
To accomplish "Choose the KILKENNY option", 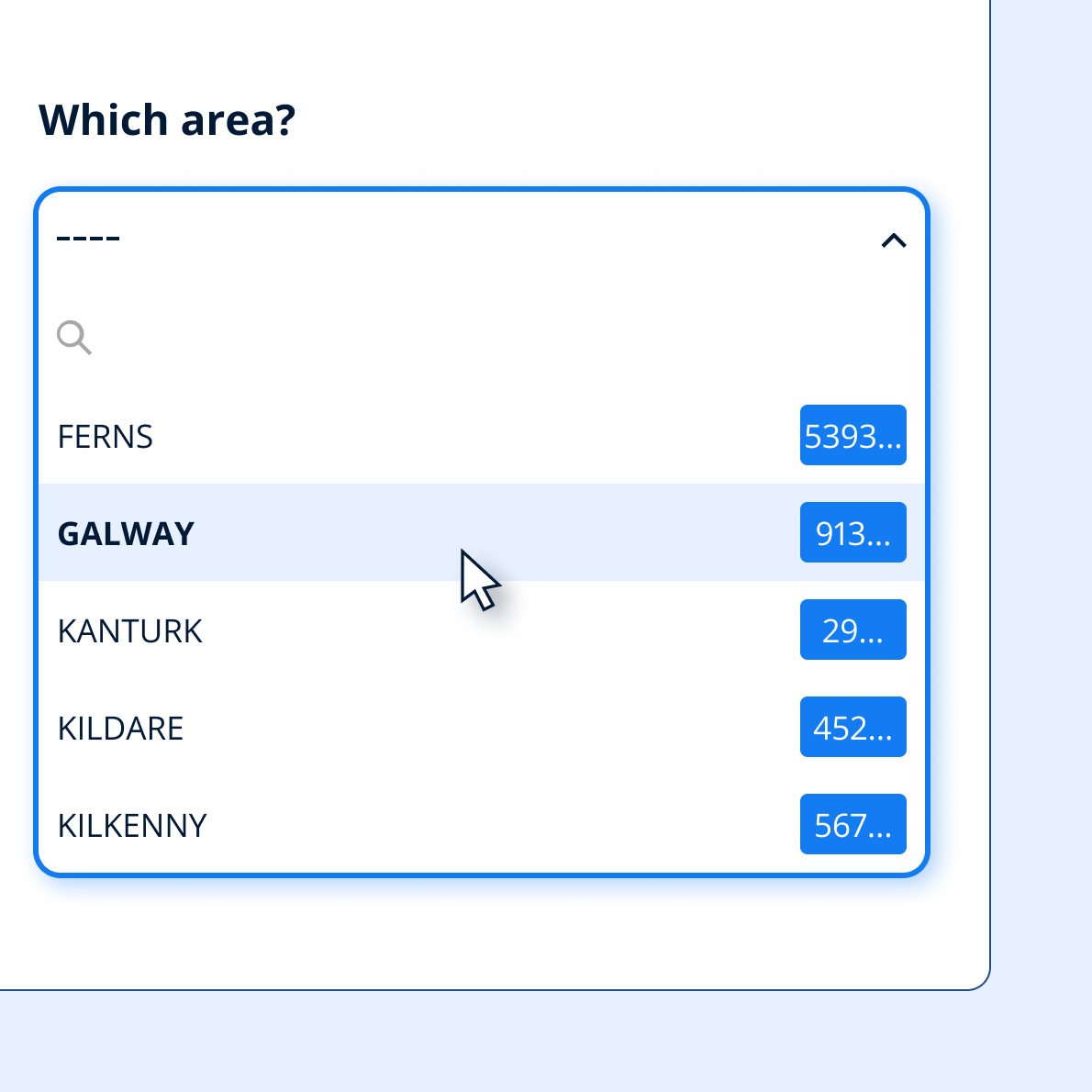I will click(x=133, y=825).
